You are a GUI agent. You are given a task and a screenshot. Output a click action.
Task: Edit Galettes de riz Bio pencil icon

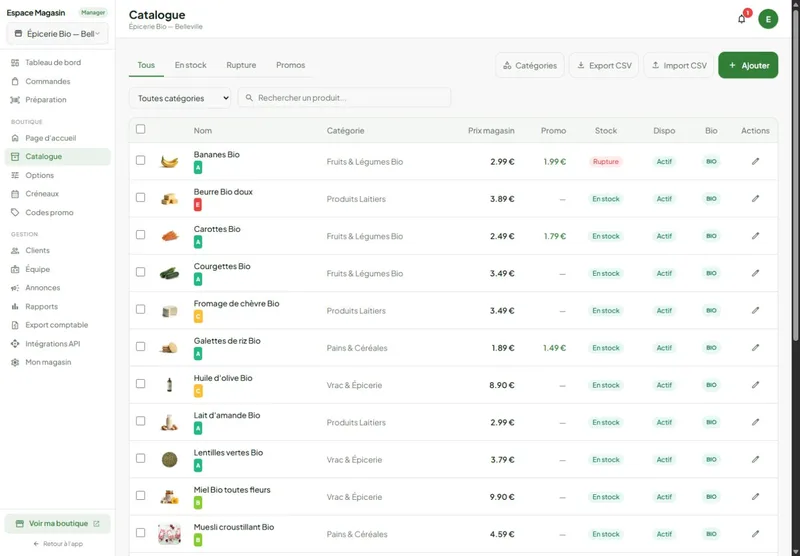tap(755, 347)
